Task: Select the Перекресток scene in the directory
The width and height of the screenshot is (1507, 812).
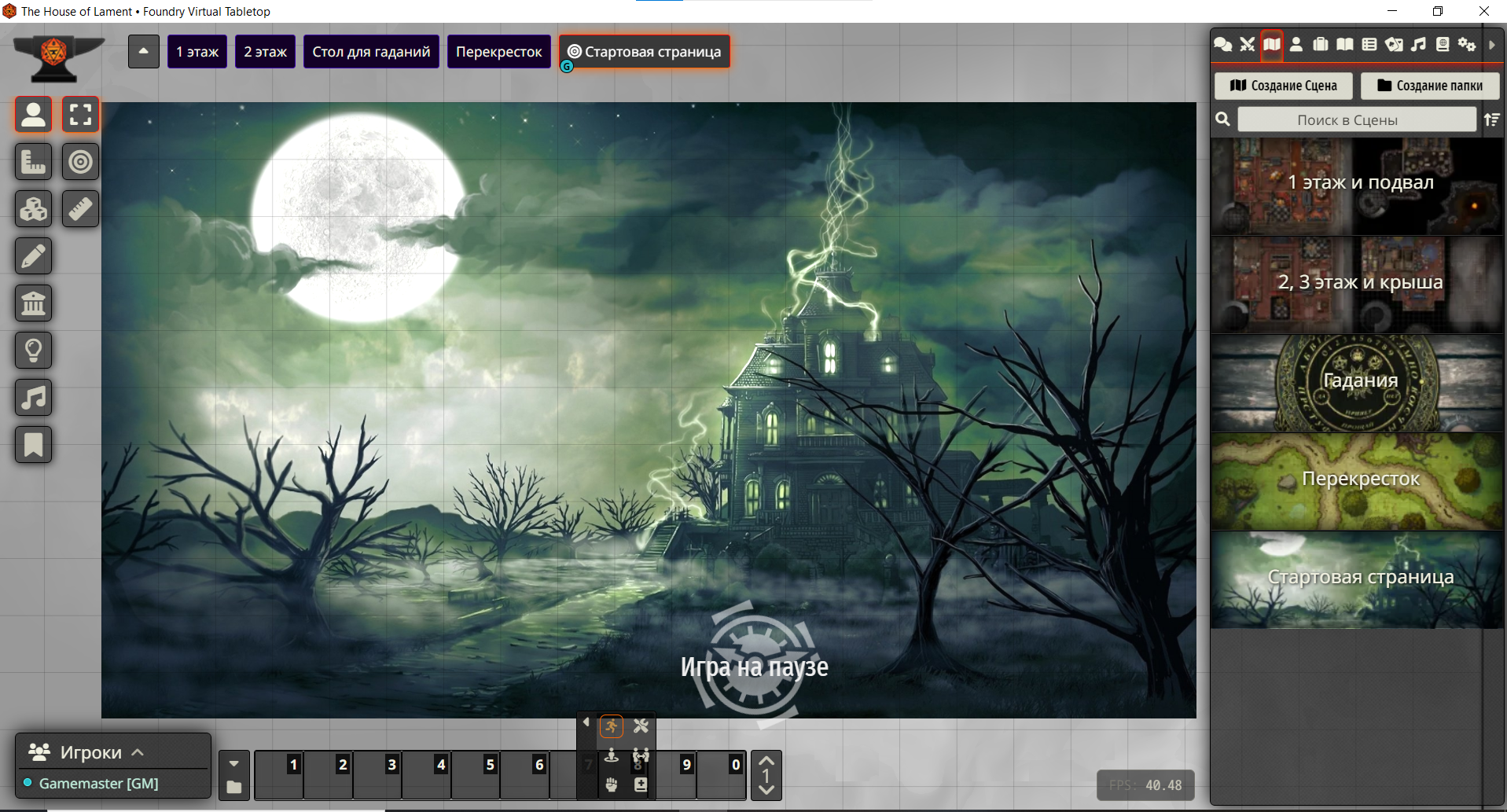Action: coord(1357,481)
